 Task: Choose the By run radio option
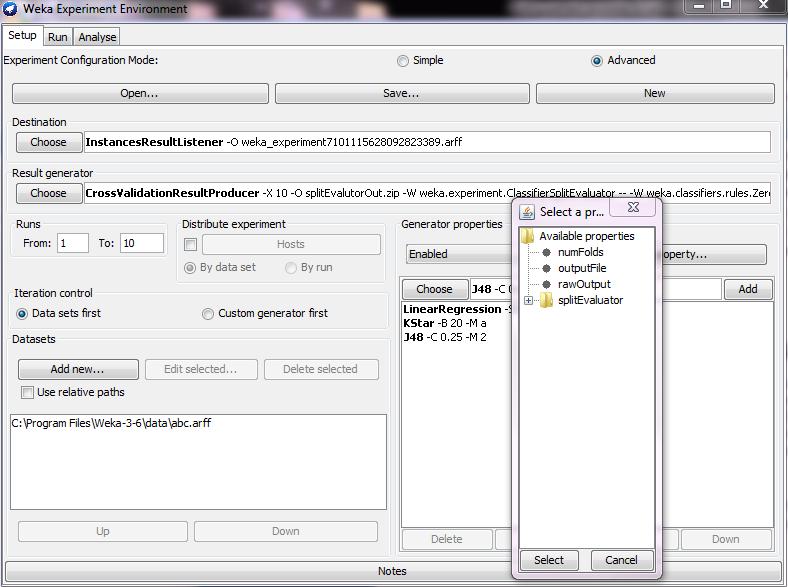[290, 268]
